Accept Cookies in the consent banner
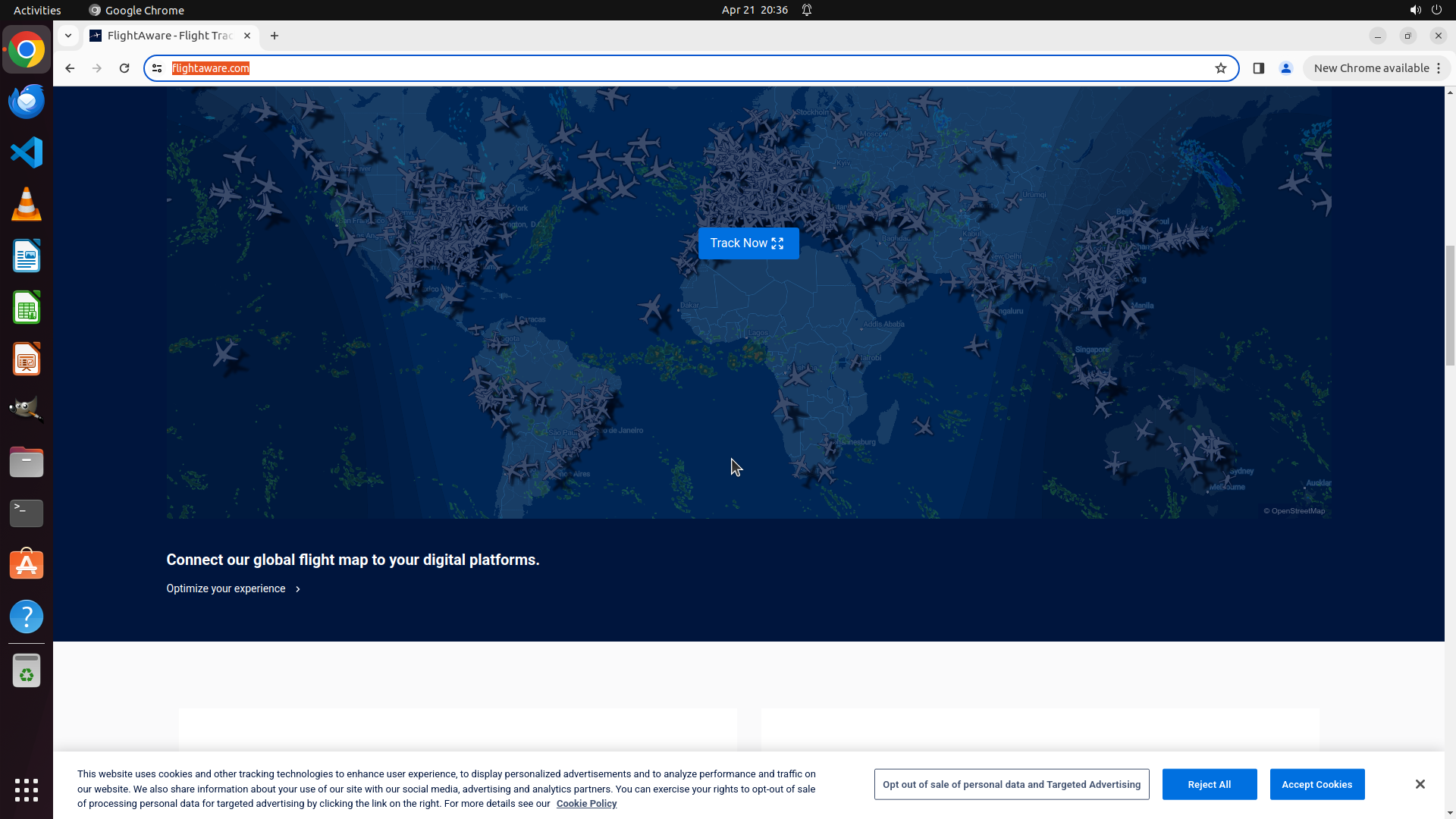1456x819 pixels. (1316, 784)
